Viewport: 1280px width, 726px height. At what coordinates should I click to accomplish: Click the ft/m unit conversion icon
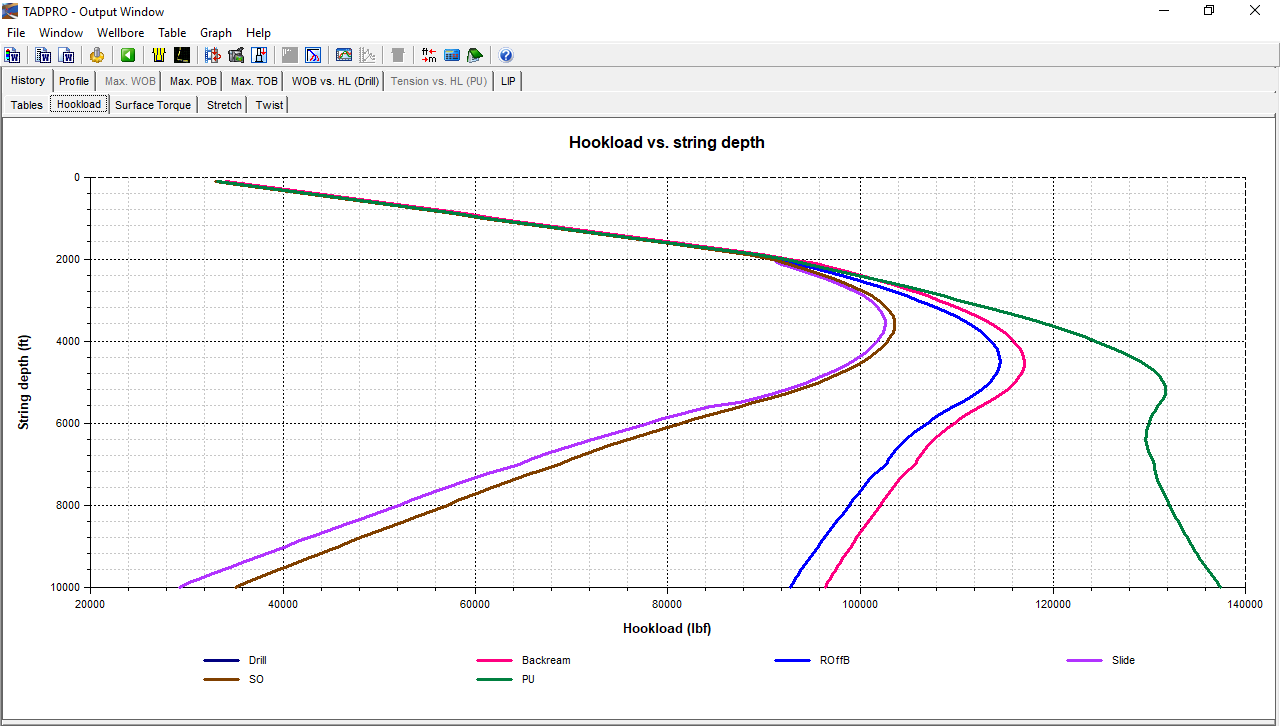pyautogui.click(x=429, y=55)
